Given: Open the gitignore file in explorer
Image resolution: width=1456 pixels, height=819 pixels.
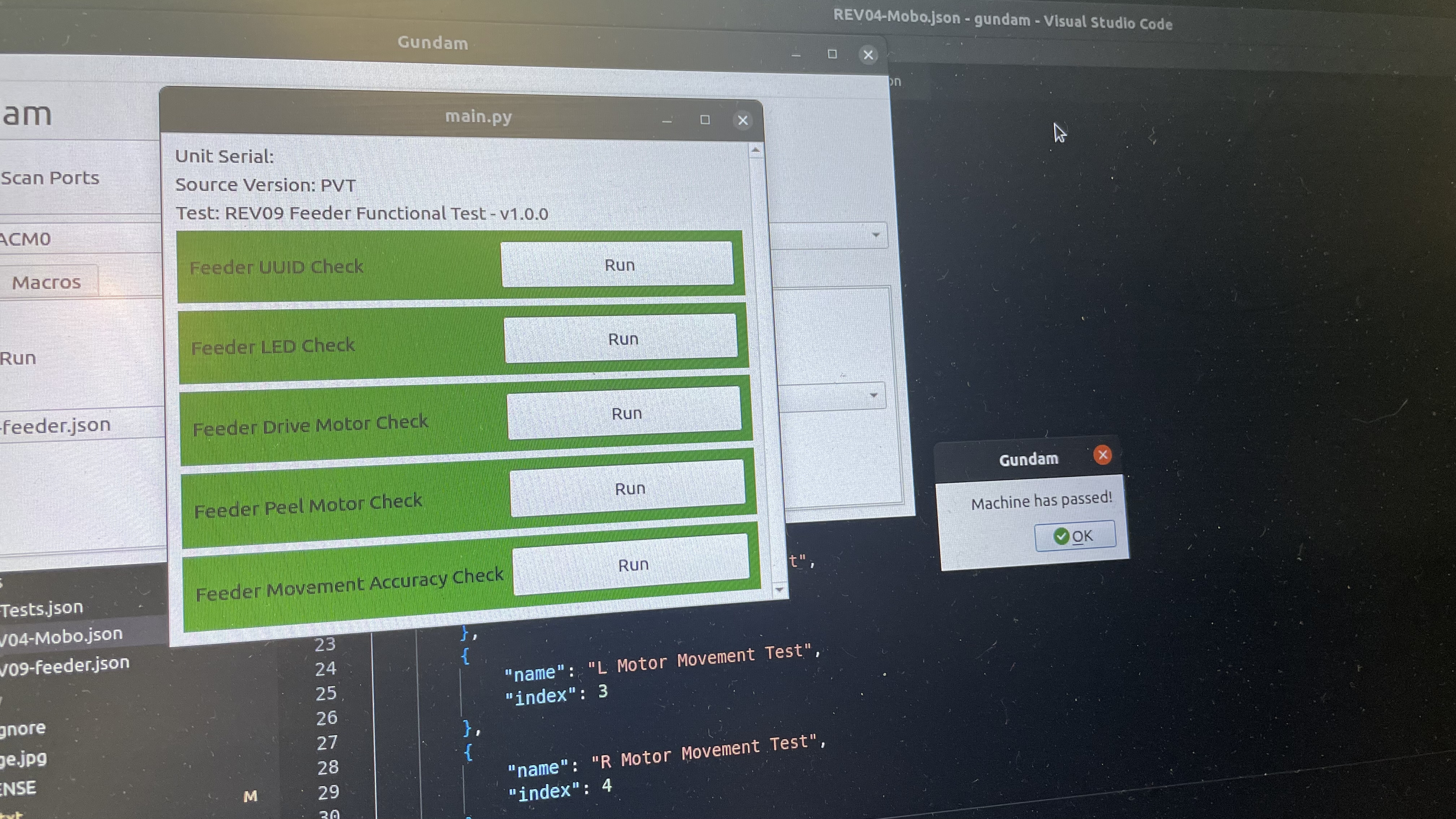Looking at the screenshot, I should pos(23,729).
